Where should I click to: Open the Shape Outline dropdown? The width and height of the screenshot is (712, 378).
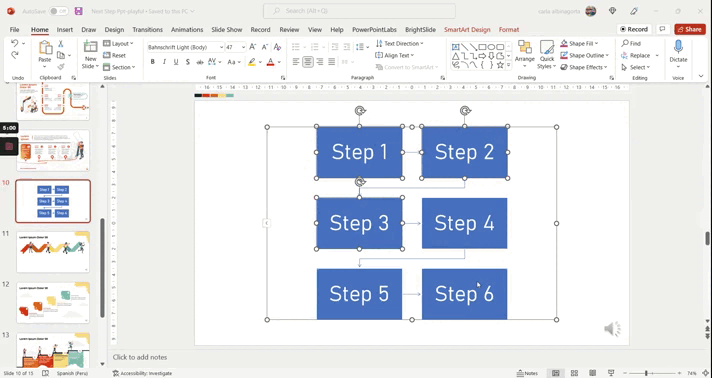click(584, 55)
